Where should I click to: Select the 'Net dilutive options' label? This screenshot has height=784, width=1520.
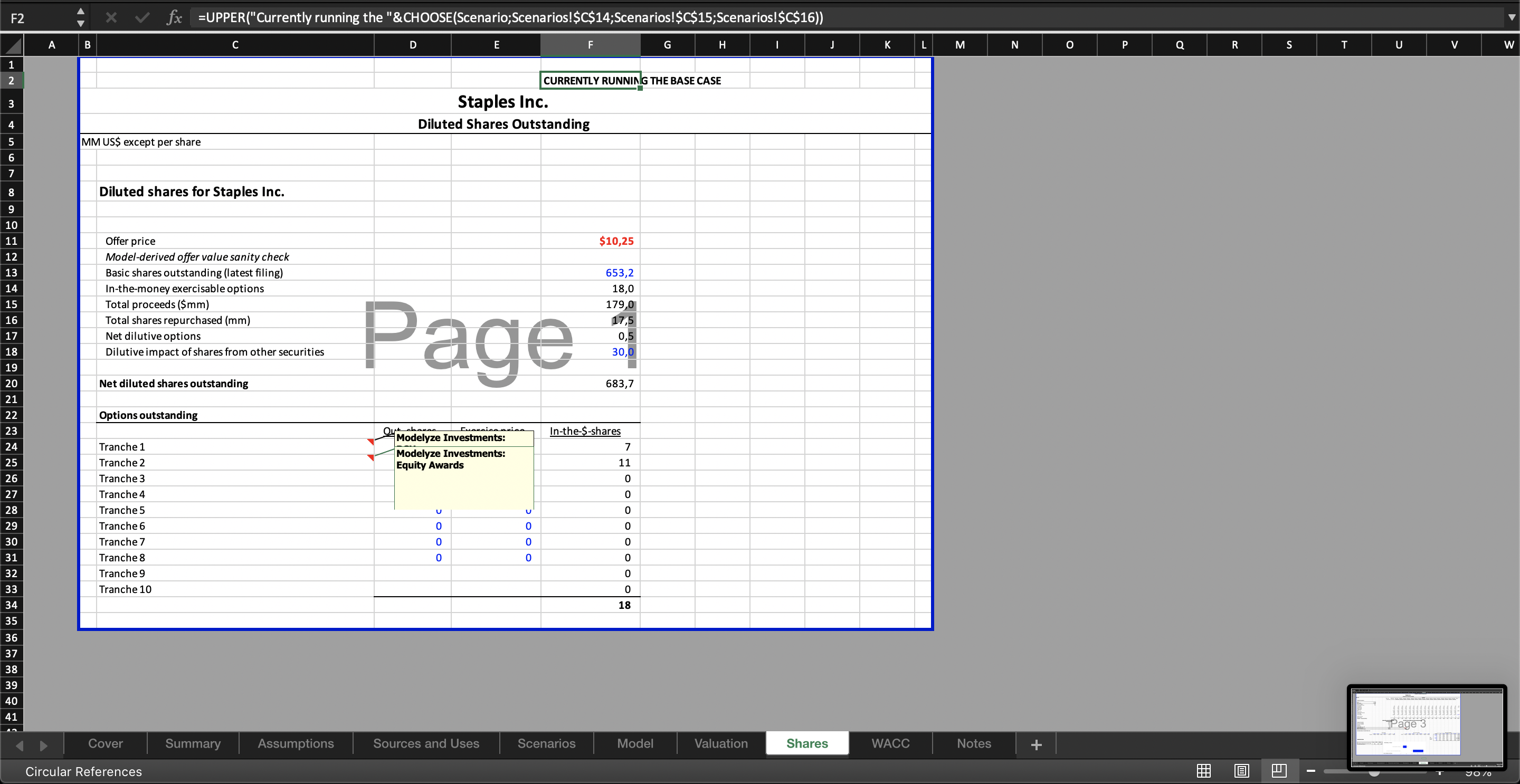point(153,336)
